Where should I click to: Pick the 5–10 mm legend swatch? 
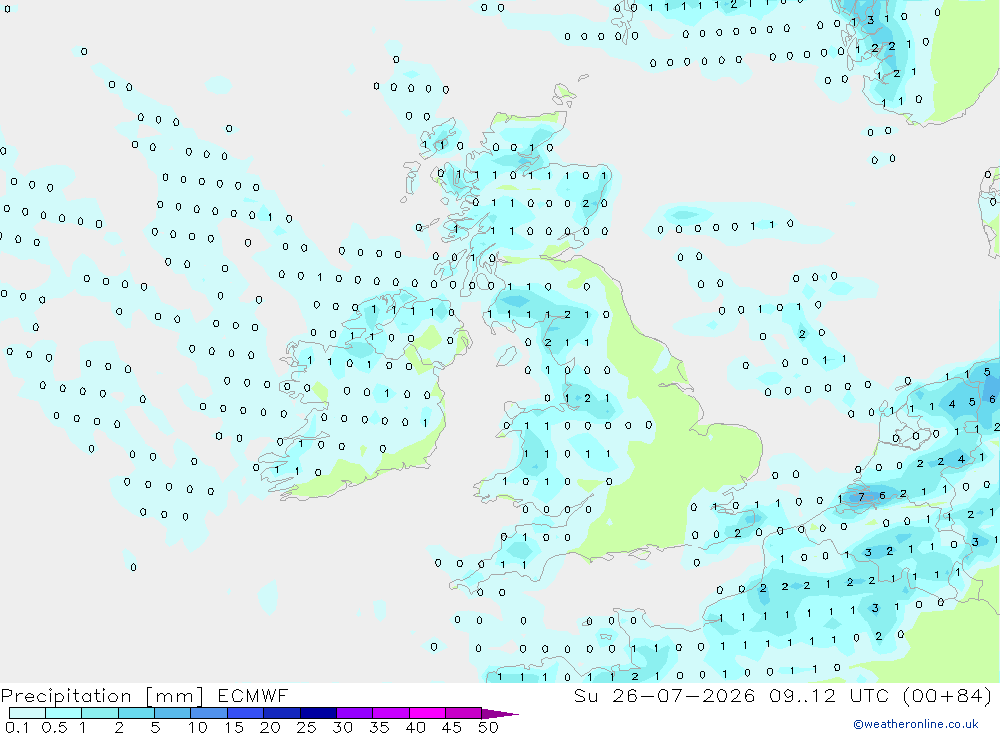pyautogui.click(x=172, y=713)
